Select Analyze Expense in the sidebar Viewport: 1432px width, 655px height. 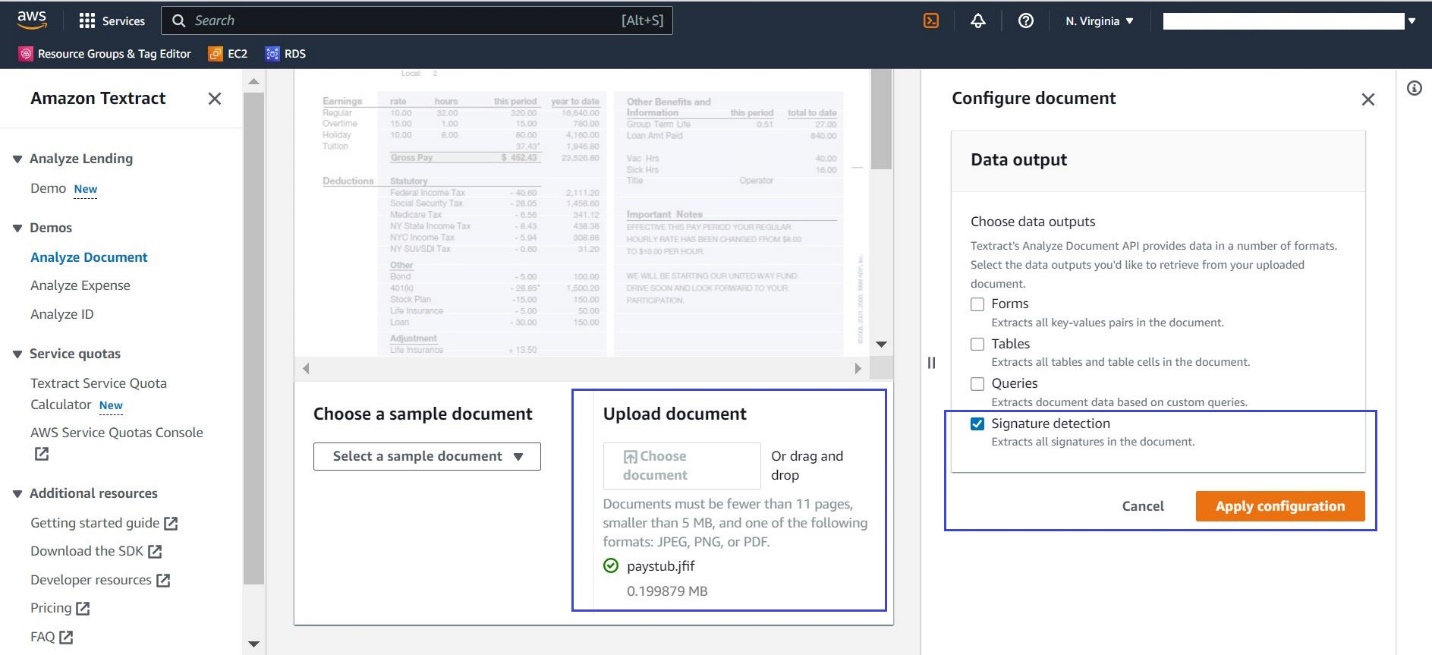point(80,285)
